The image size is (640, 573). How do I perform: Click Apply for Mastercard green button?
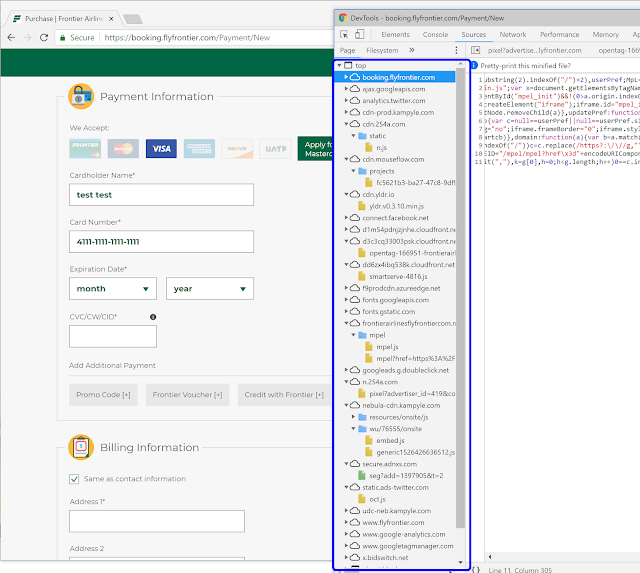(316, 149)
